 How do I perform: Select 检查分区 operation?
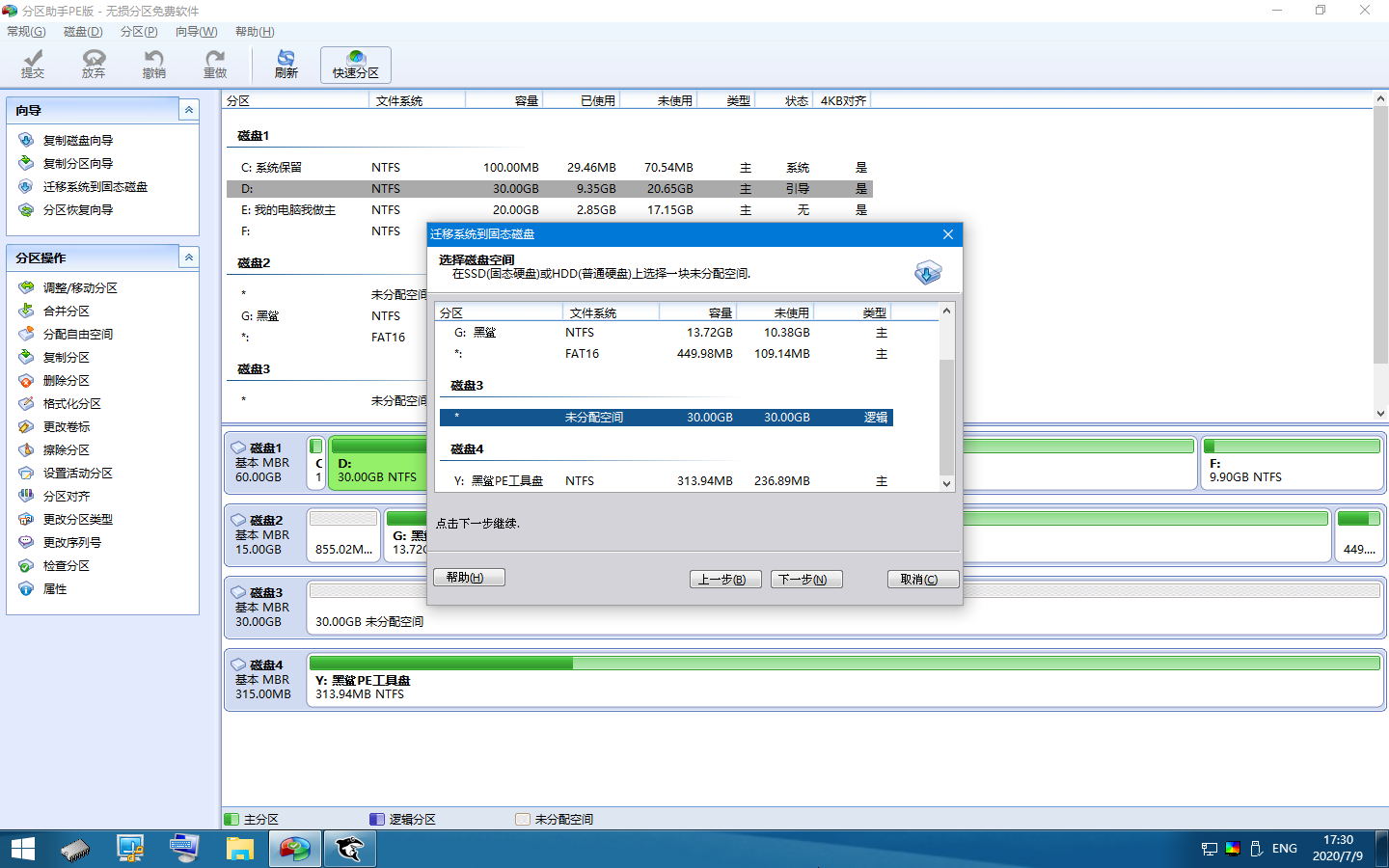pyautogui.click(x=66, y=566)
